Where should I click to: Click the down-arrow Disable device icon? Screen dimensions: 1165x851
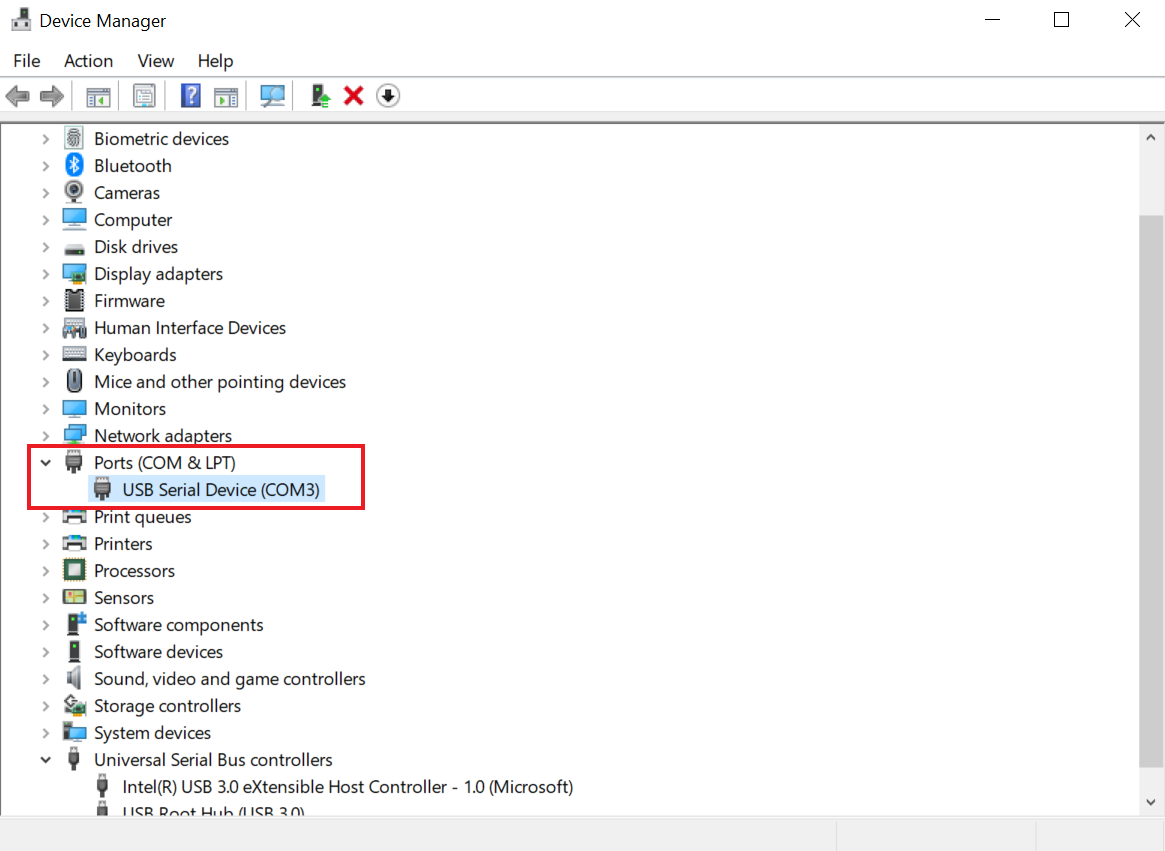(x=388, y=96)
